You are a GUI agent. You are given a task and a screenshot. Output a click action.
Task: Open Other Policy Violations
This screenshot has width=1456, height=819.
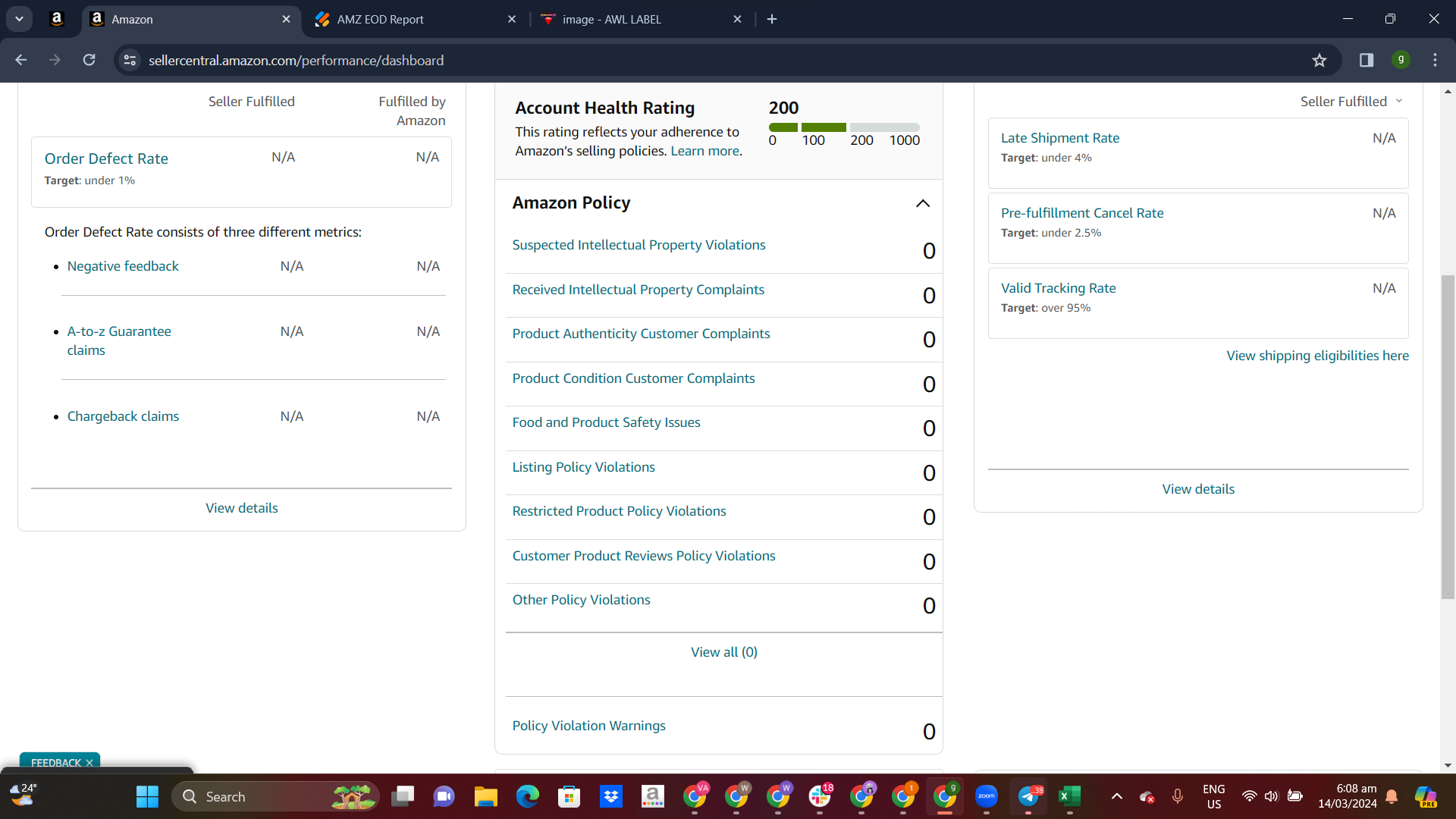pos(581,600)
